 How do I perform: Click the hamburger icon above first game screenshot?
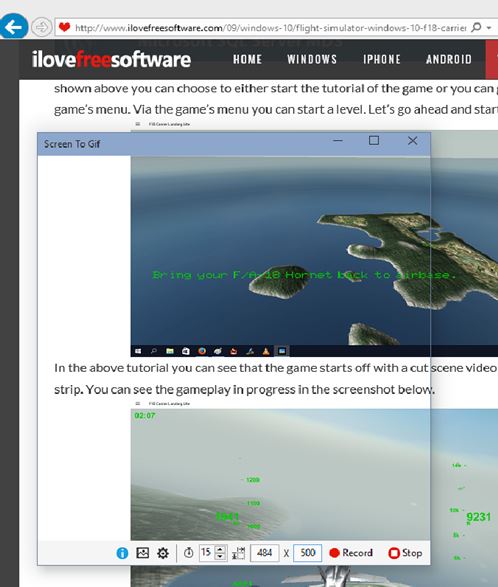[137, 124]
